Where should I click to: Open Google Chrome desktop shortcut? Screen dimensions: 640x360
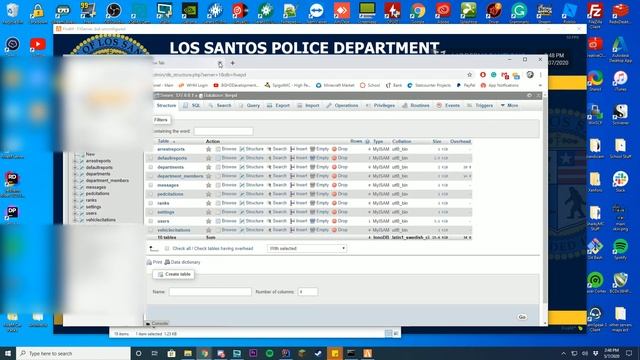point(418,11)
